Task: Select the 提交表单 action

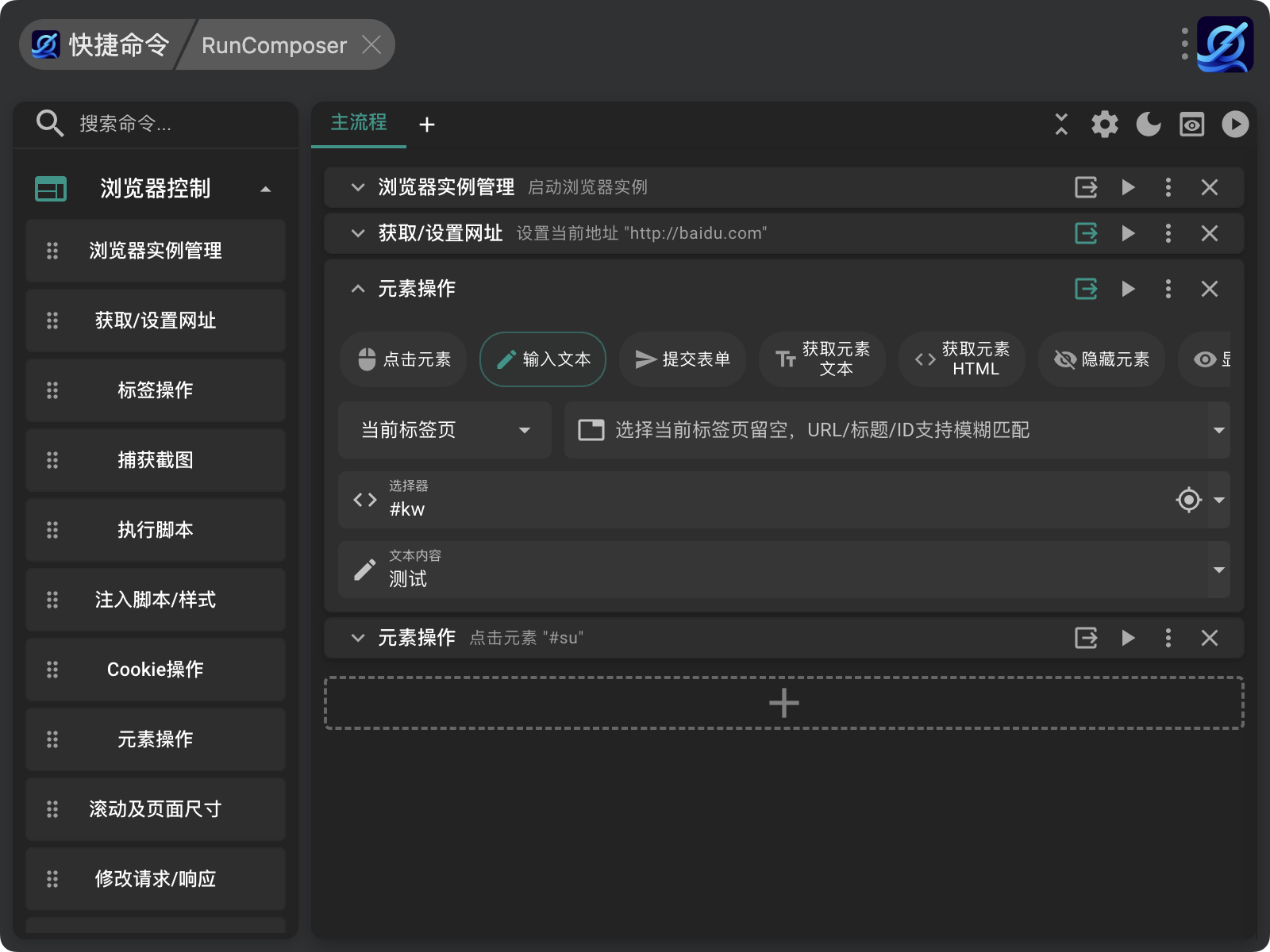Action: [683, 359]
